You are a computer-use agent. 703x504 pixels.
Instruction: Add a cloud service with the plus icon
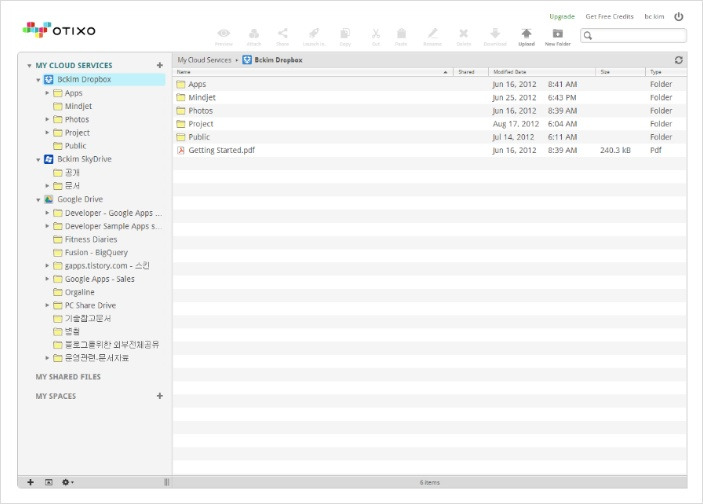(x=160, y=65)
